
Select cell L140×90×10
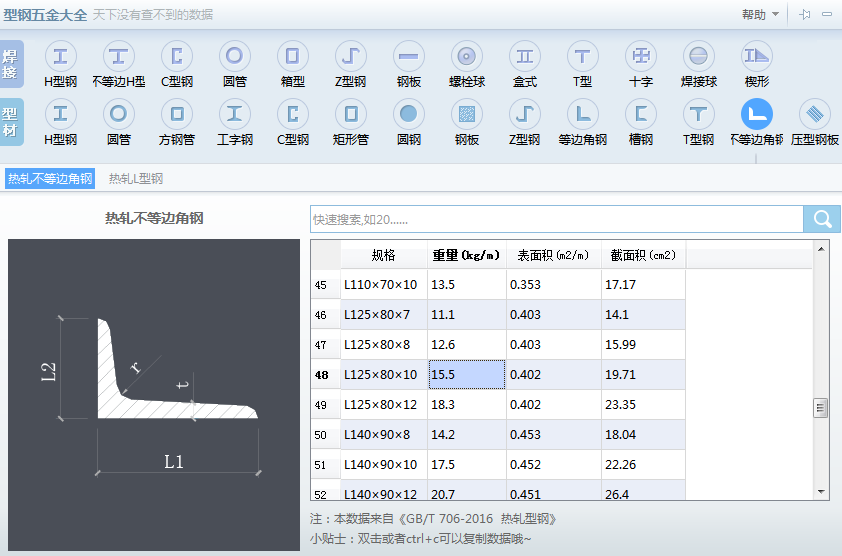coord(383,465)
